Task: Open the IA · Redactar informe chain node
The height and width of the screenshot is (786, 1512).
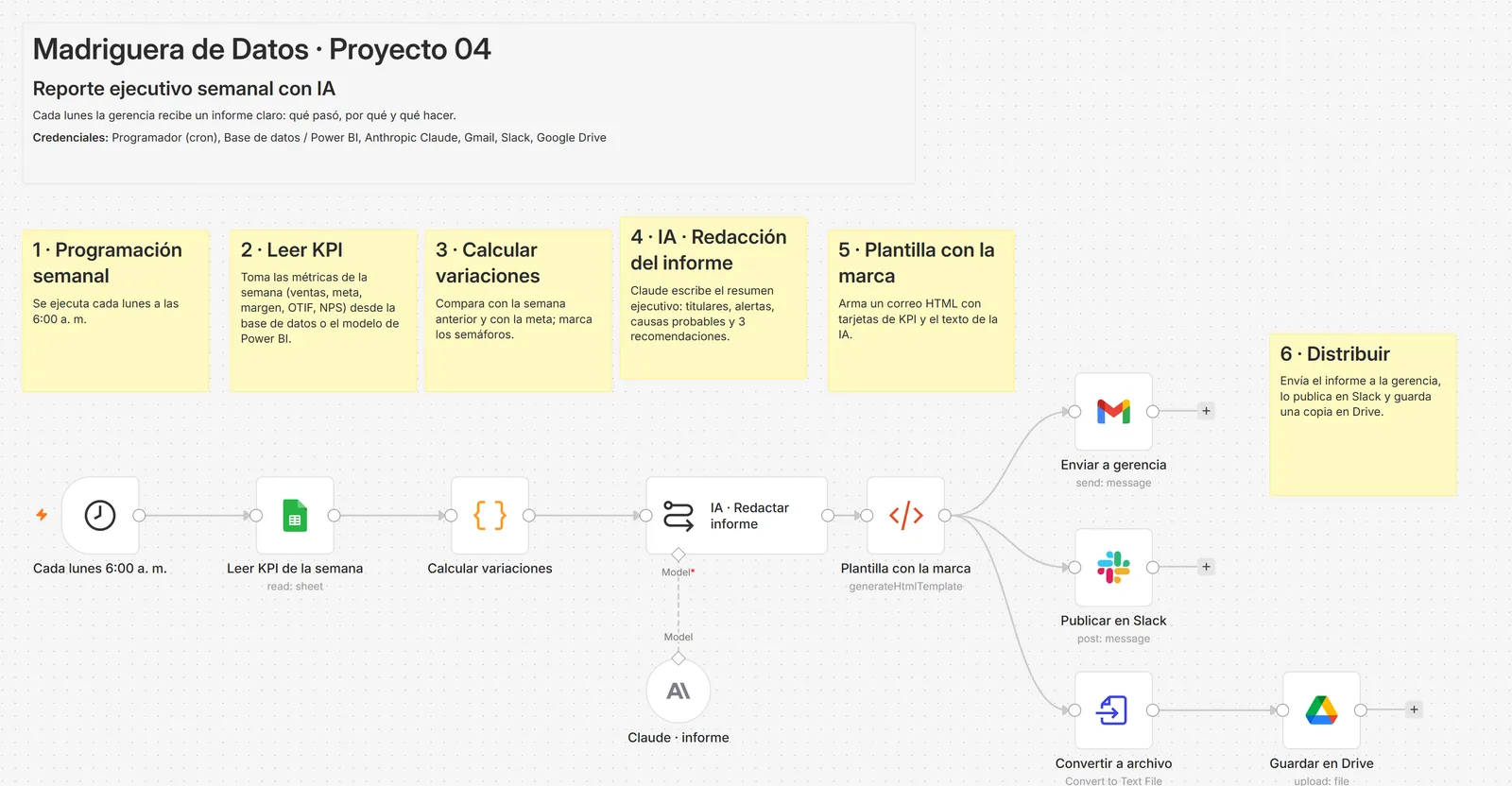Action: point(736,515)
